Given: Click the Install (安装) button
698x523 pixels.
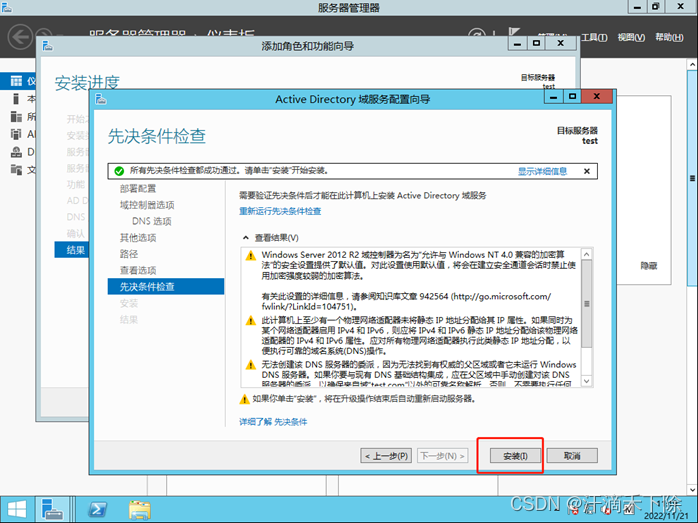Looking at the screenshot, I should [515, 455].
